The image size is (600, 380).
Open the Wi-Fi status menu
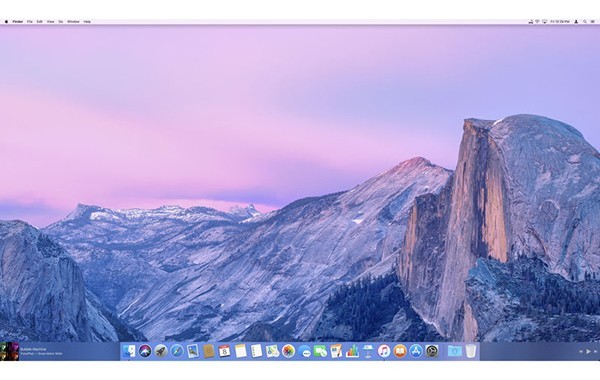(537, 22)
